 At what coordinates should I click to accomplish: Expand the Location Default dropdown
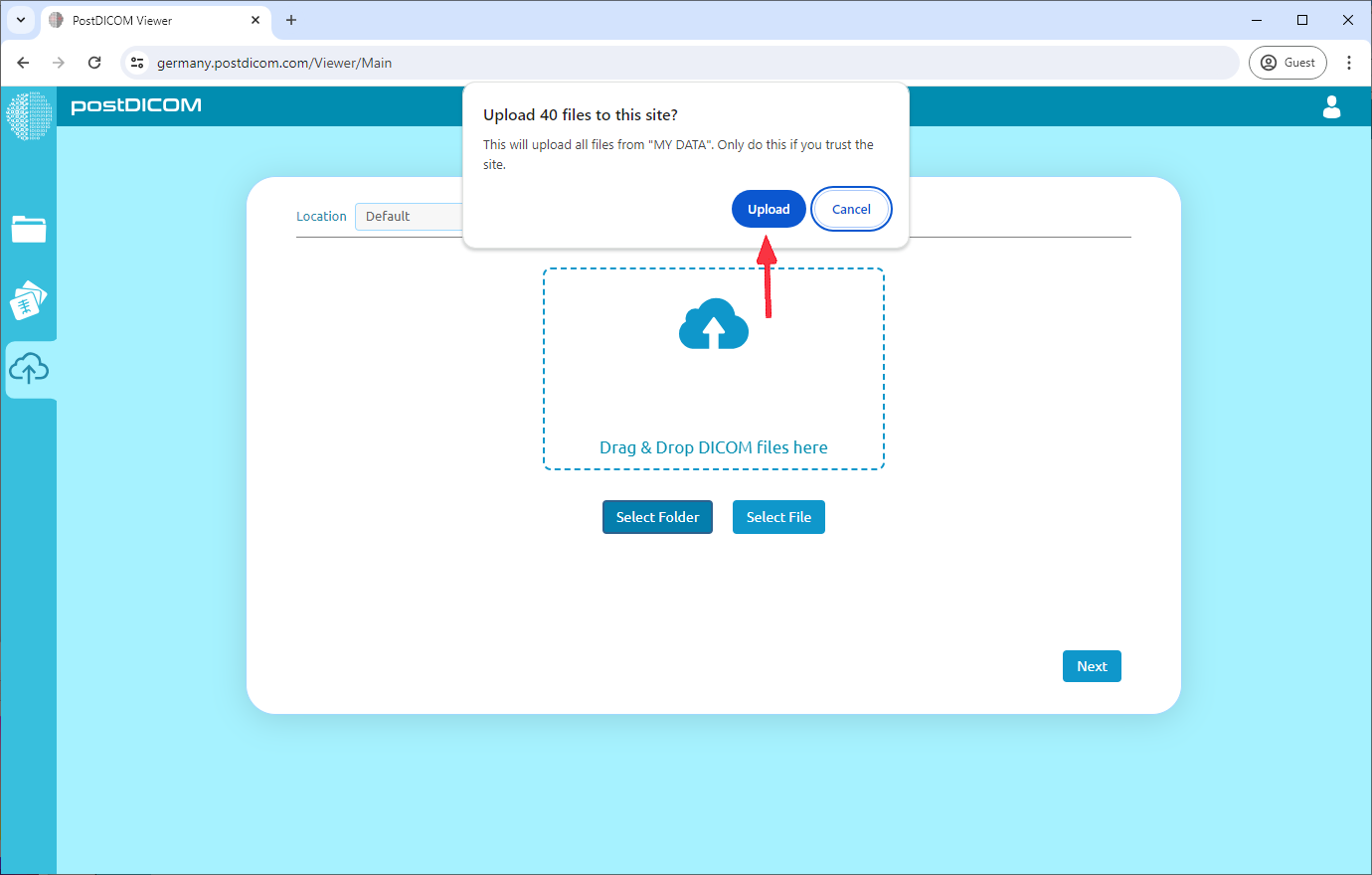410,216
